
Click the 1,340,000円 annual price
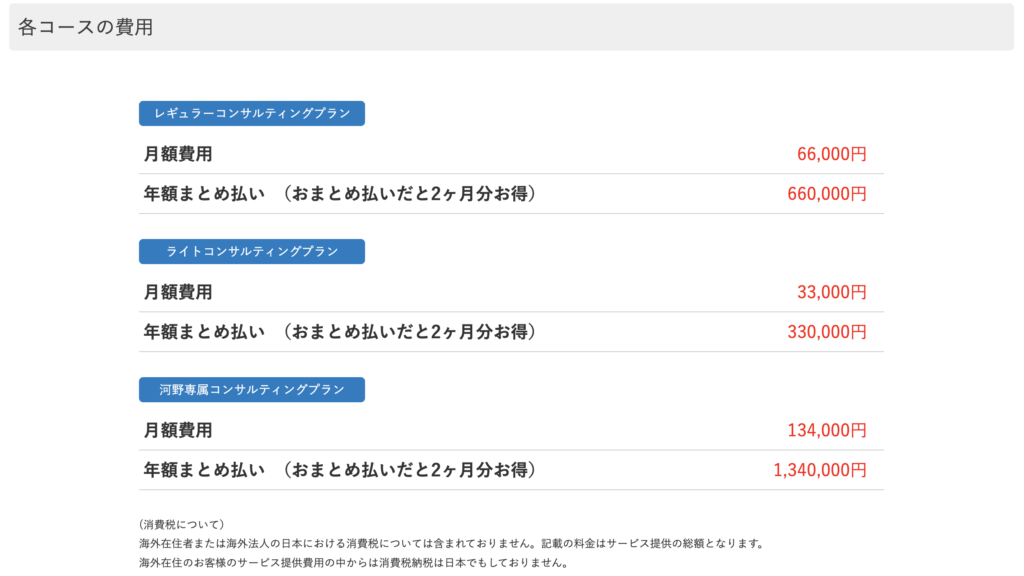[819, 470]
